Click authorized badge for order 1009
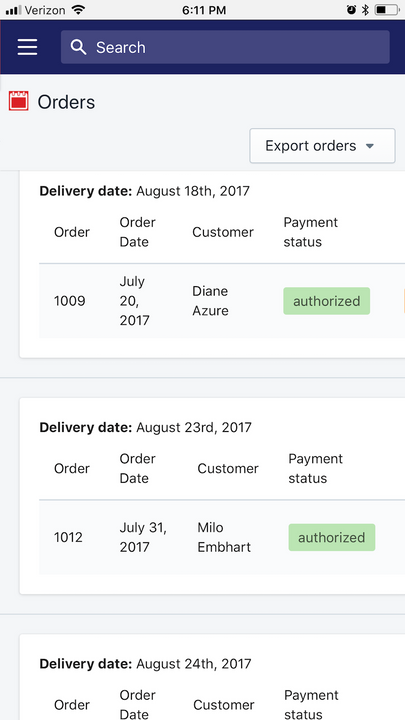 tap(326, 301)
